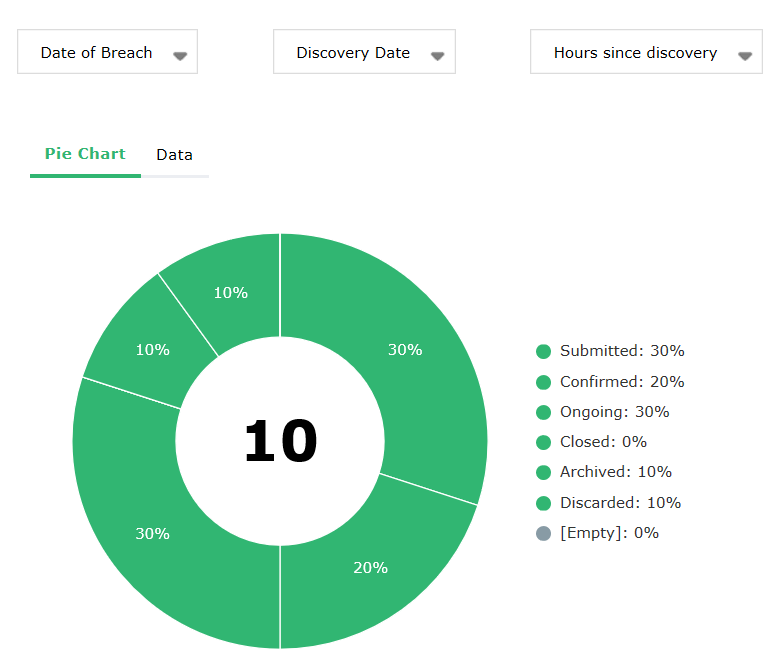Select the Discarded 10% pie slice
780x668 pixels.
coord(231,292)
